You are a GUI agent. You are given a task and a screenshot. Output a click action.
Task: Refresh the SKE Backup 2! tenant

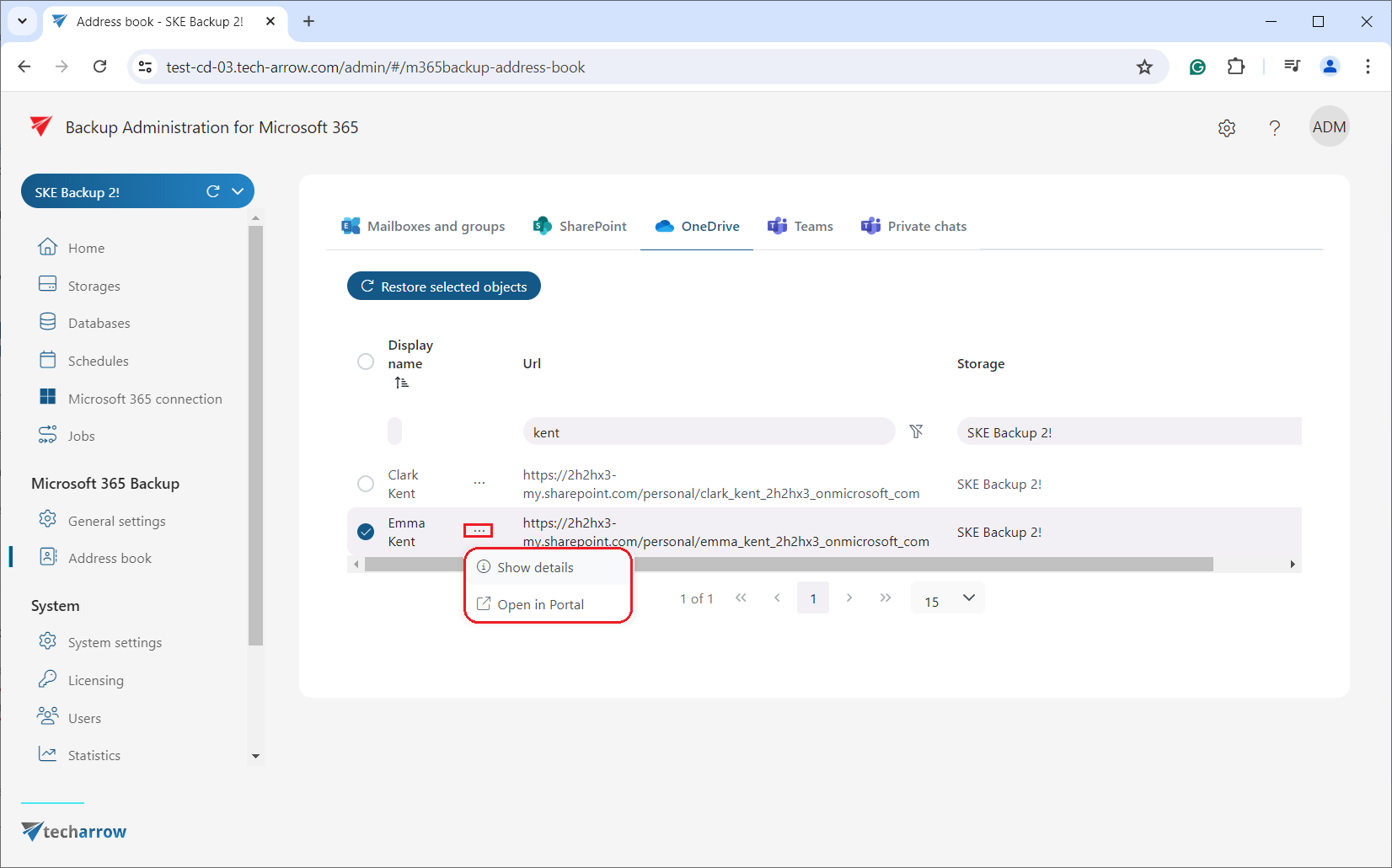point(213,191)
